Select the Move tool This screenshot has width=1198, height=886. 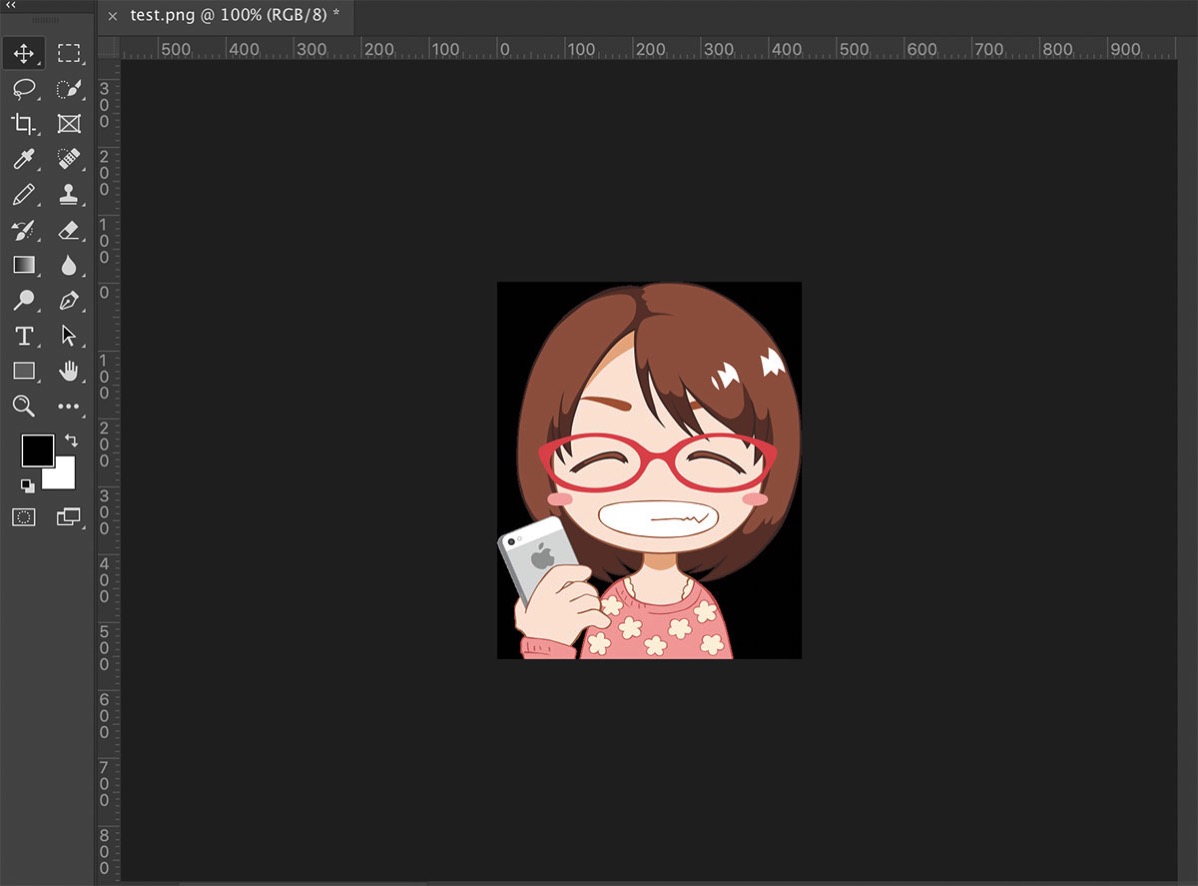24,53
